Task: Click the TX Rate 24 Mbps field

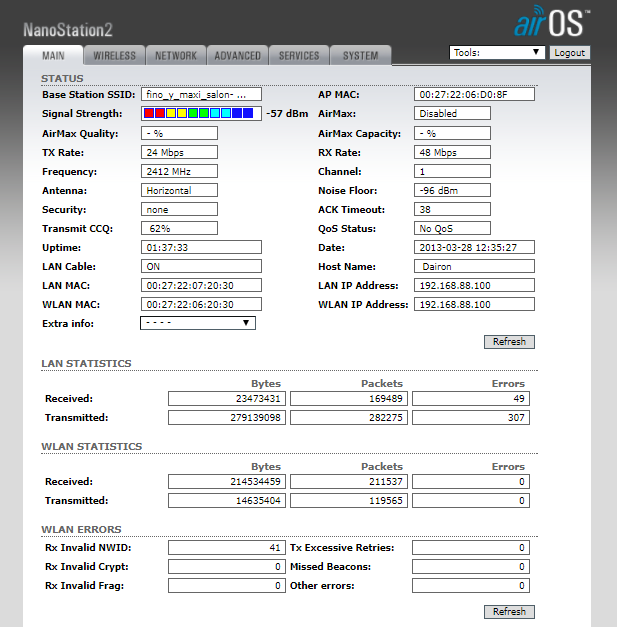Action: 180,152
